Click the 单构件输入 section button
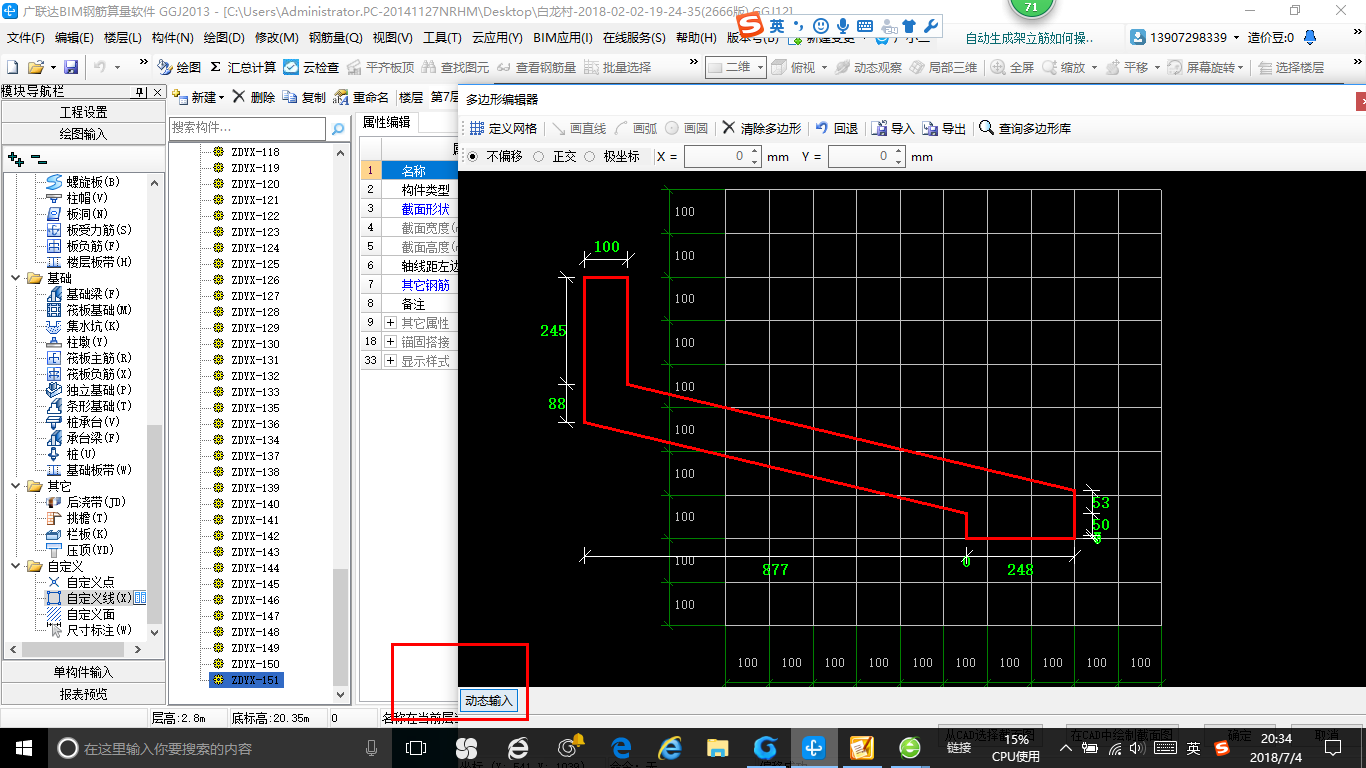This screenshot has height=768, width=1366. point(84,672)
